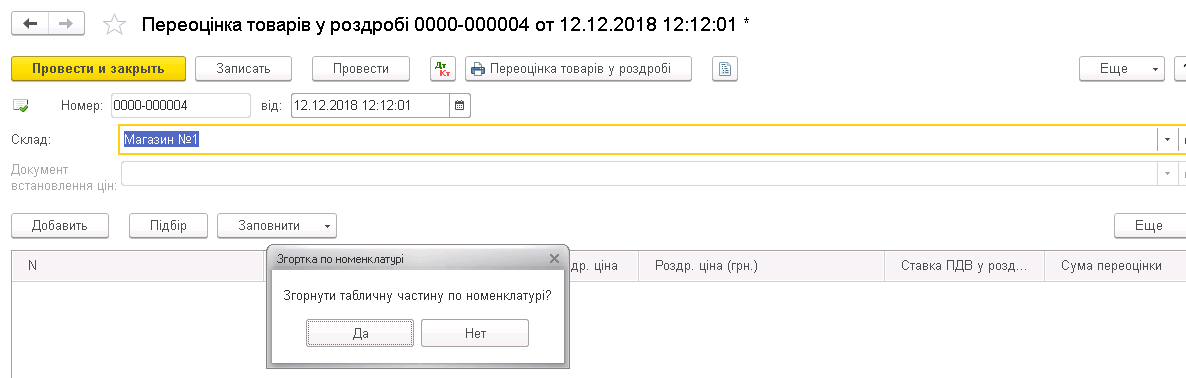Expand Документ встановлення цін dropdown

tap(1167, 173)
